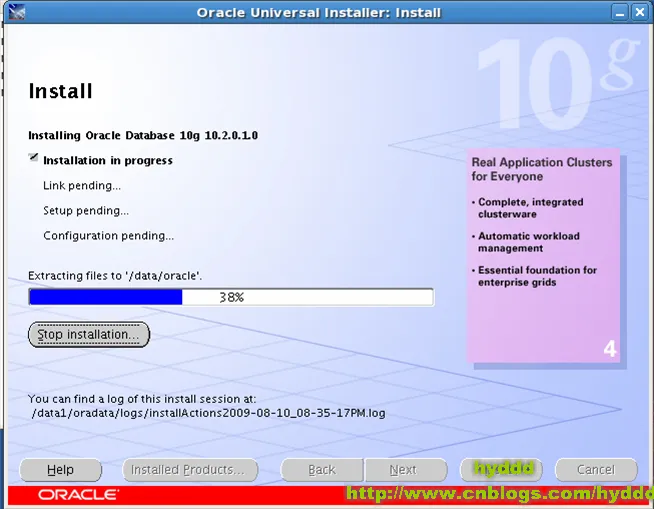Open Installed Products list
This screenshot has width=654, height=509.
click(x=190, y=470)
